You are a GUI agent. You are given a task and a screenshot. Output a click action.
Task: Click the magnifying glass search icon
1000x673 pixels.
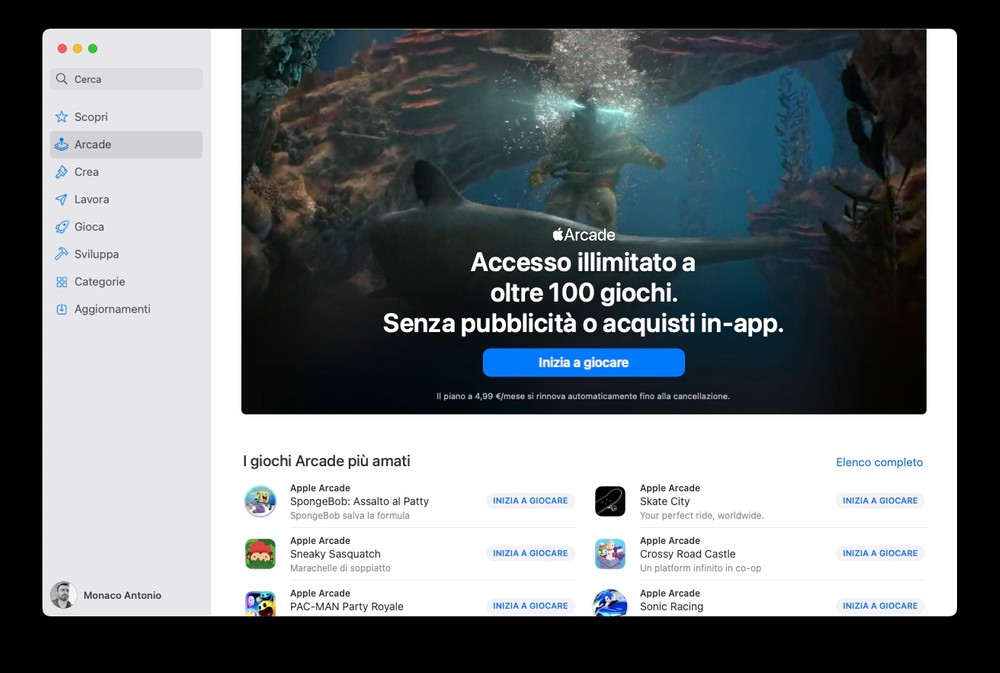pos(63,79)
